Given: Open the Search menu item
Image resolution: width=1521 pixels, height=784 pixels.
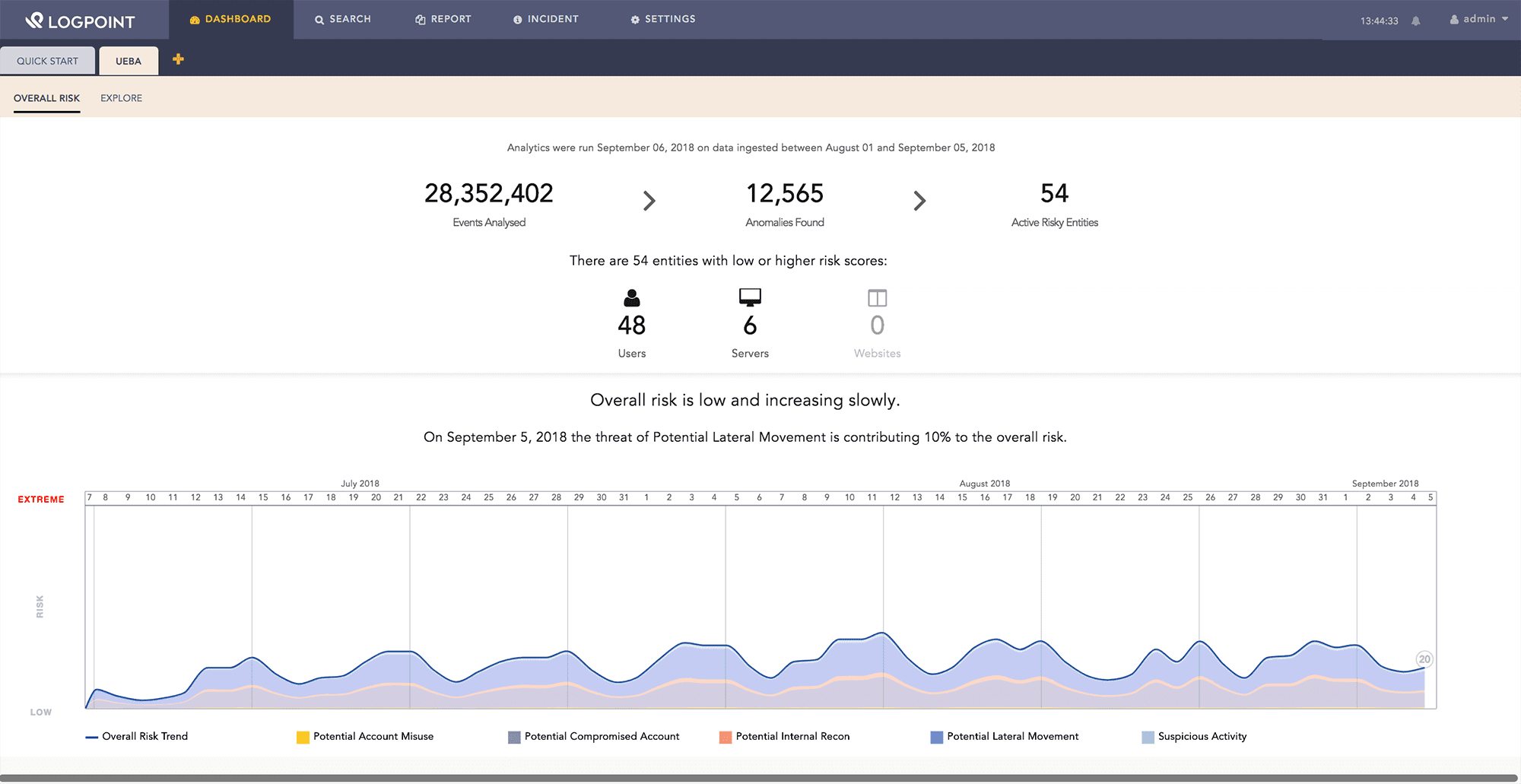Looking at the screenshot, I should click(x=343, y=19).
